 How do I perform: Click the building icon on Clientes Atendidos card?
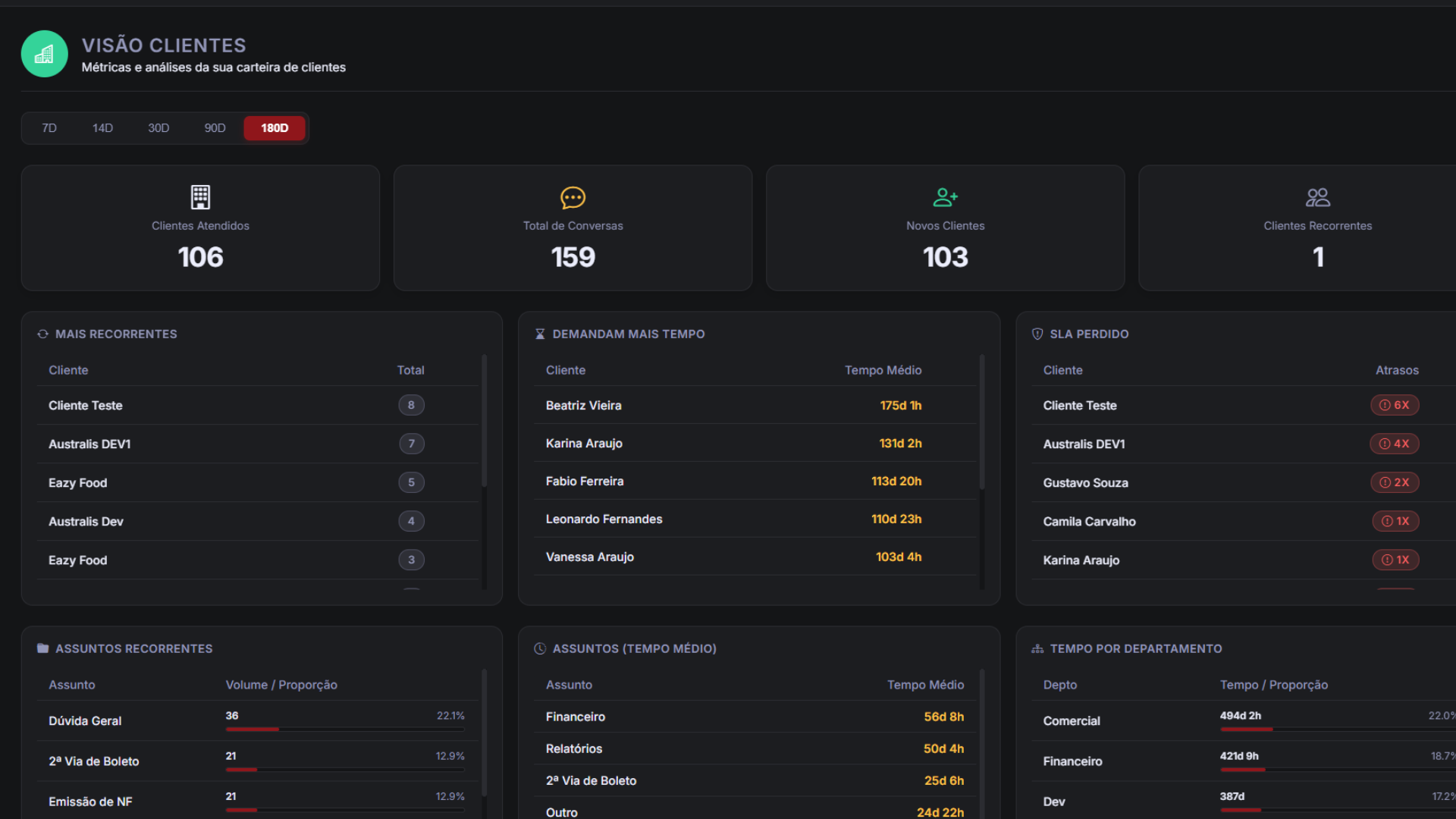click(200, 197)
